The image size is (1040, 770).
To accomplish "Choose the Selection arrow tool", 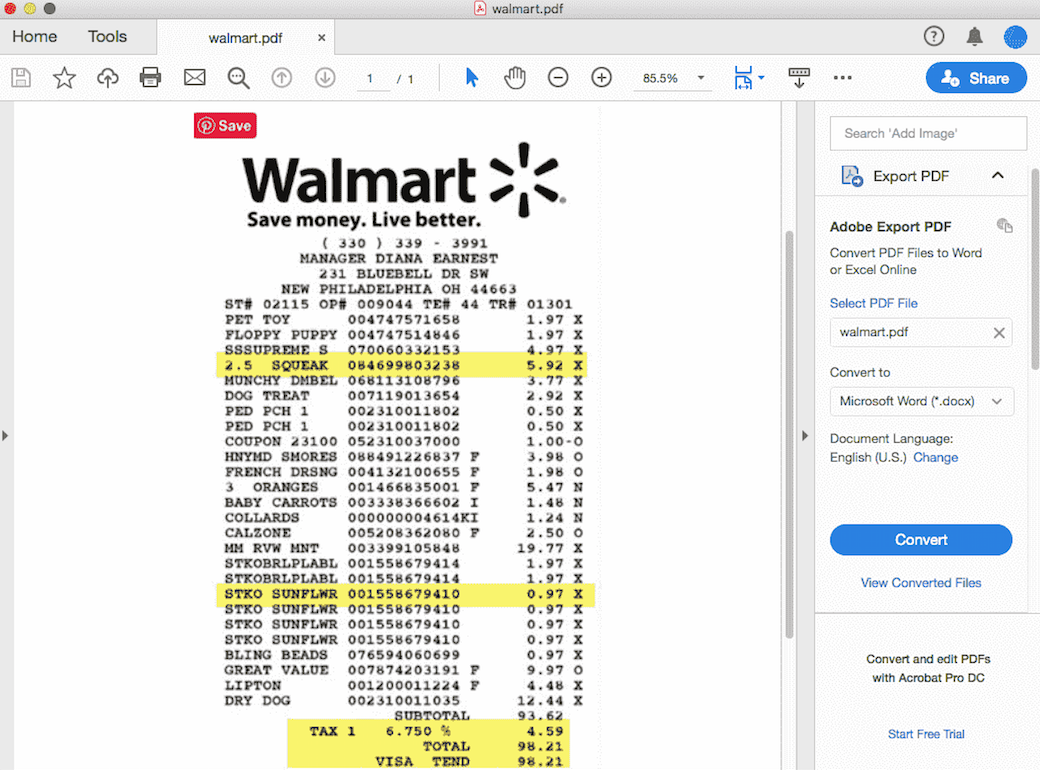I will pyautogui.click(x=472, y=78).
